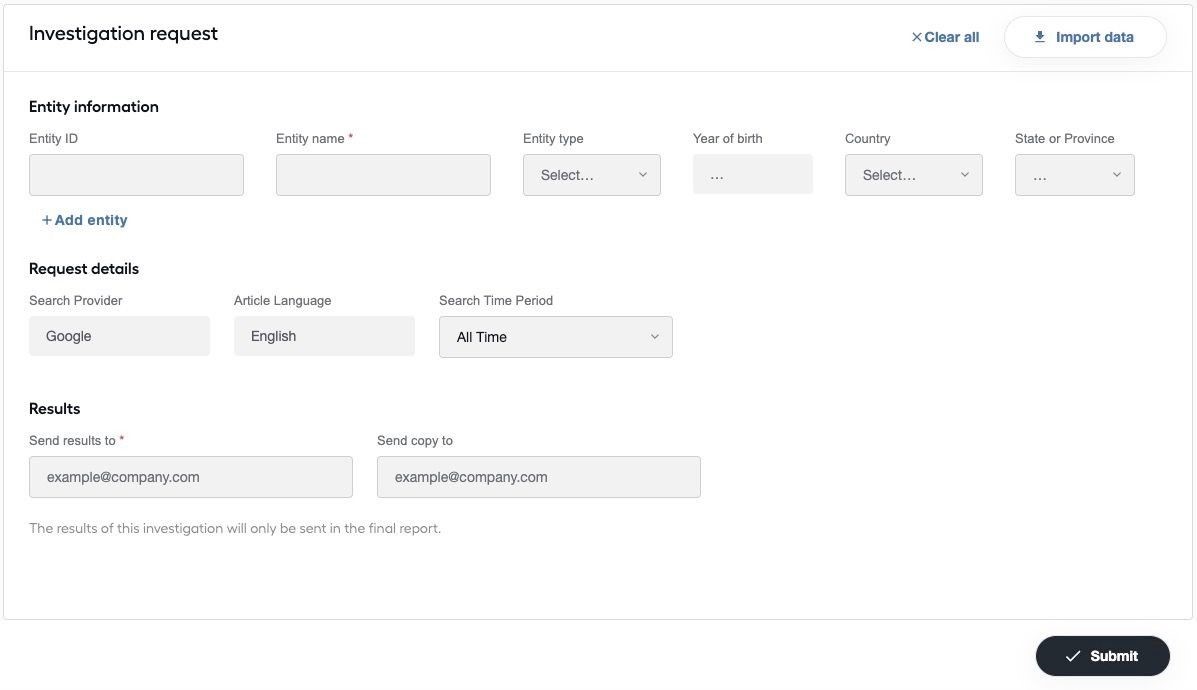Open the Country dropdown
The width and height of the screenshot is (1197, 690).
click(914, 175)
